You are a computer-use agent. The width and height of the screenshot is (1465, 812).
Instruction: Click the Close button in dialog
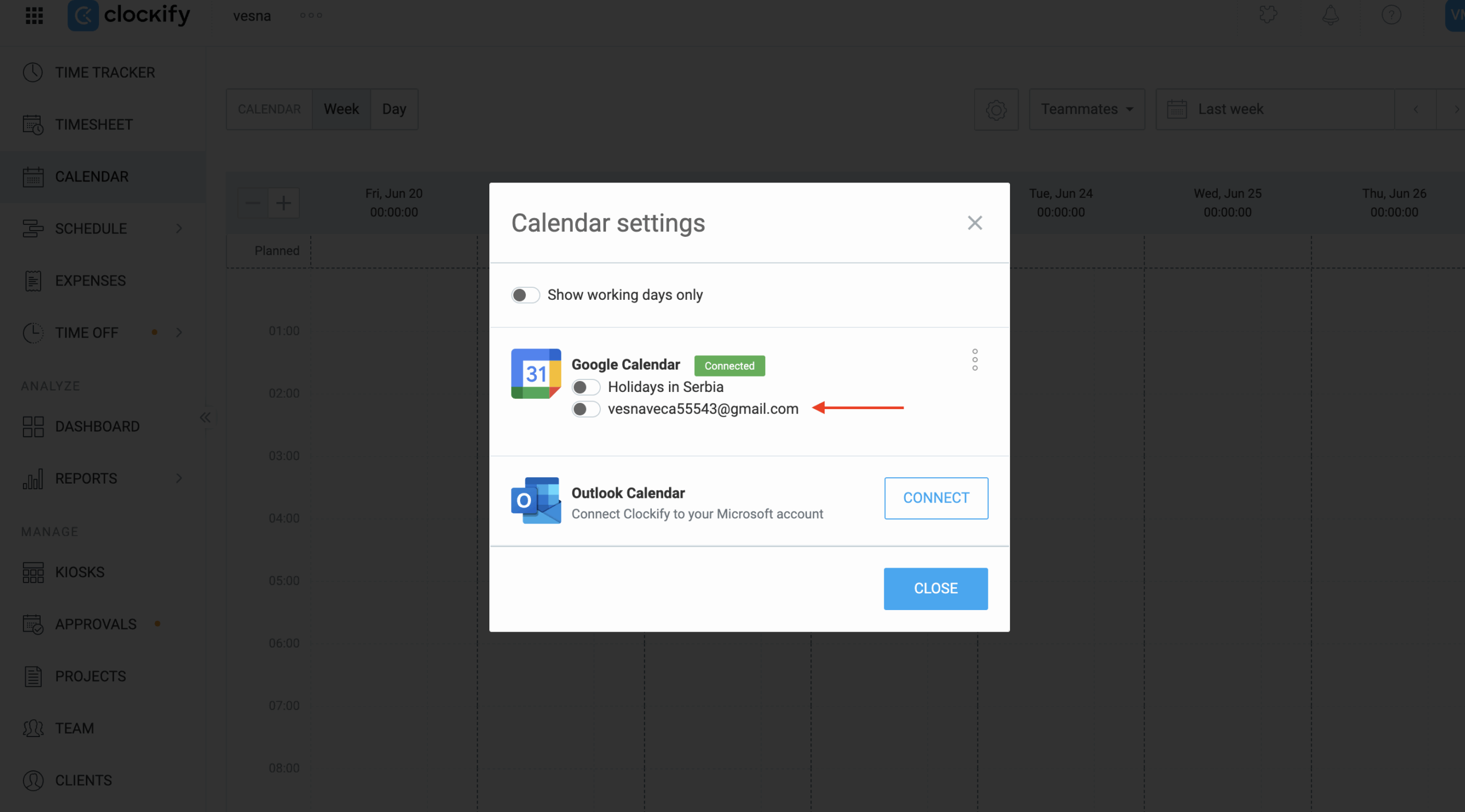tap(936, 588)
